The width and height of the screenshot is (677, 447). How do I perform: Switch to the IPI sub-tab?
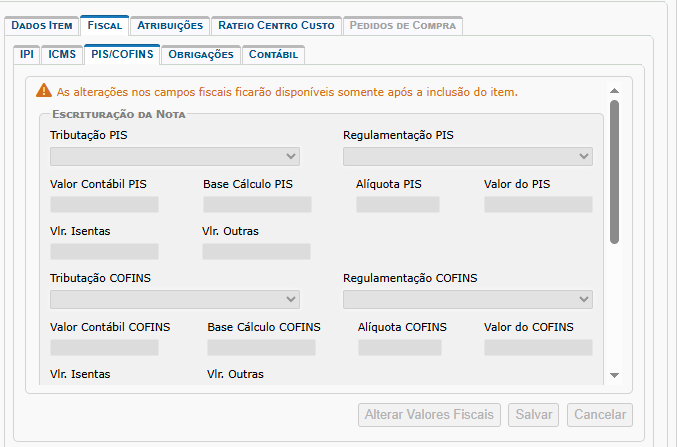27,55
